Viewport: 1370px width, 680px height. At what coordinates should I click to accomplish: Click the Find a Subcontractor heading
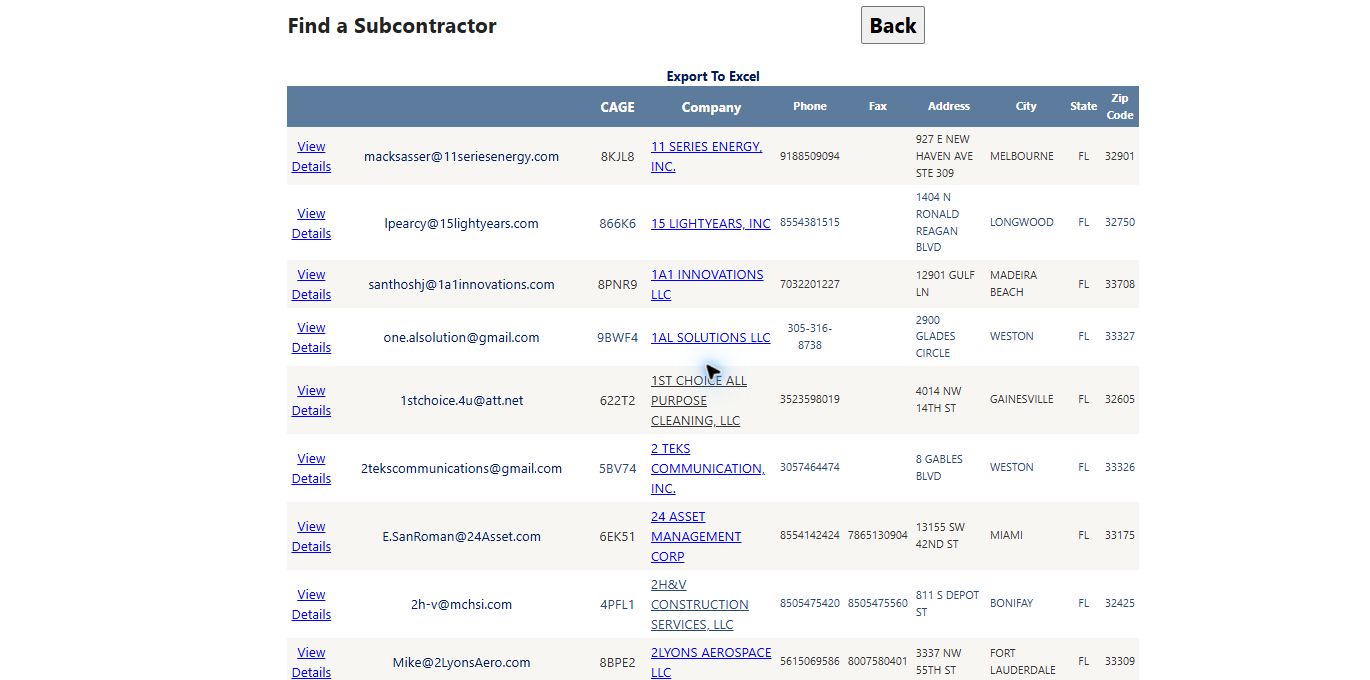(392, 26)
